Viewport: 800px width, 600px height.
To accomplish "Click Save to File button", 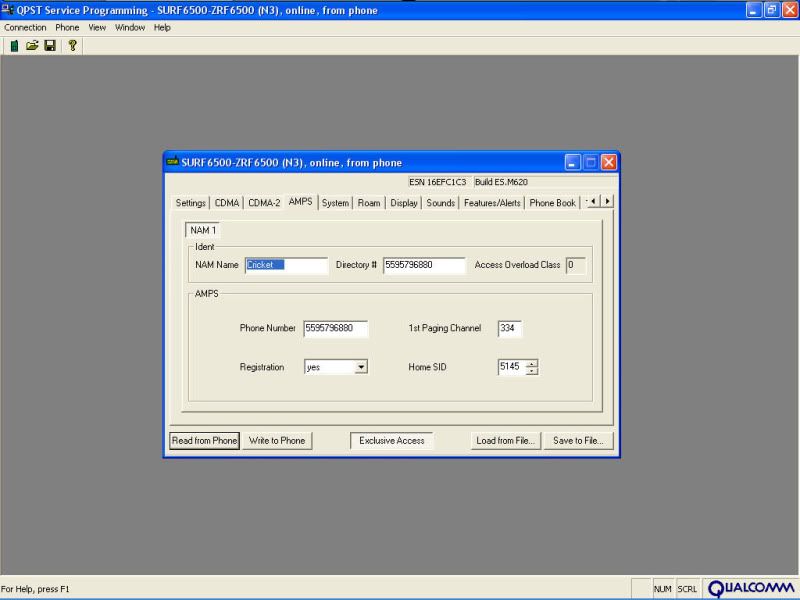I will click(578, 441).
